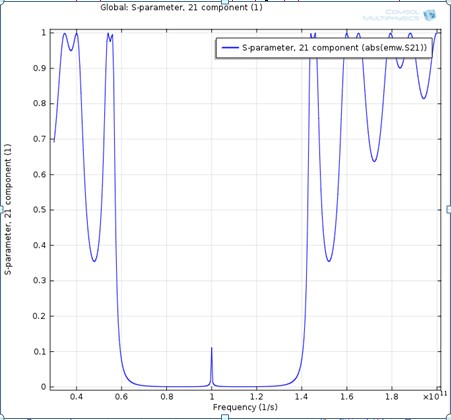Click the y-axis tick label 0.5
Screen dimensions: 451x420
[x=39, y=210]
